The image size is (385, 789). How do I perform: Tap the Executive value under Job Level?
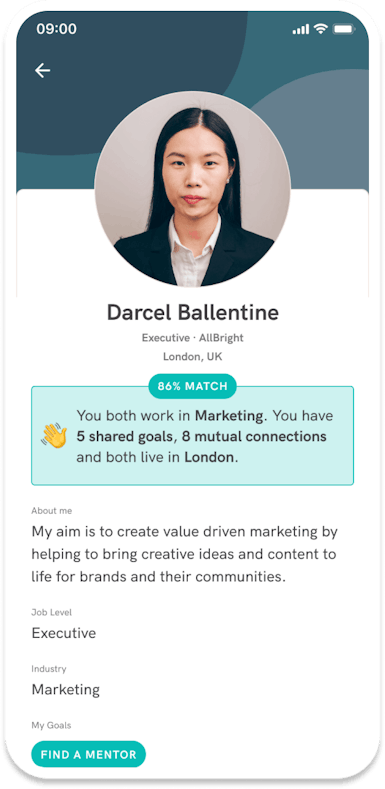click(x=64, y=633)
